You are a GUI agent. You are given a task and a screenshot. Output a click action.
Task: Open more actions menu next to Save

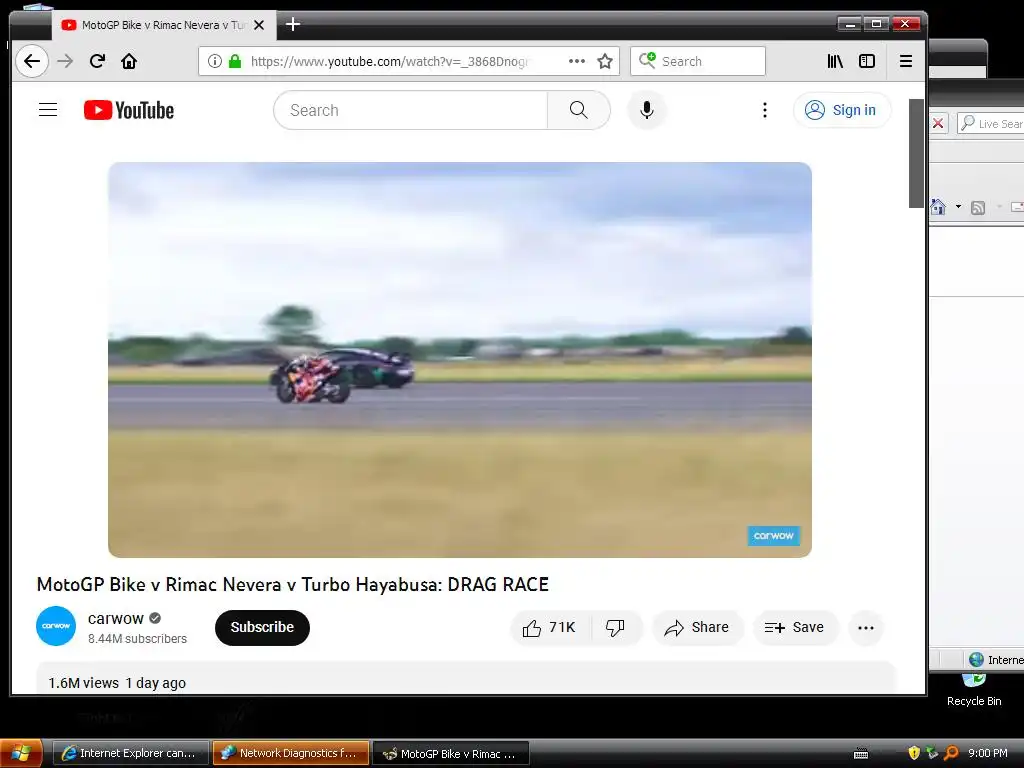866,628
